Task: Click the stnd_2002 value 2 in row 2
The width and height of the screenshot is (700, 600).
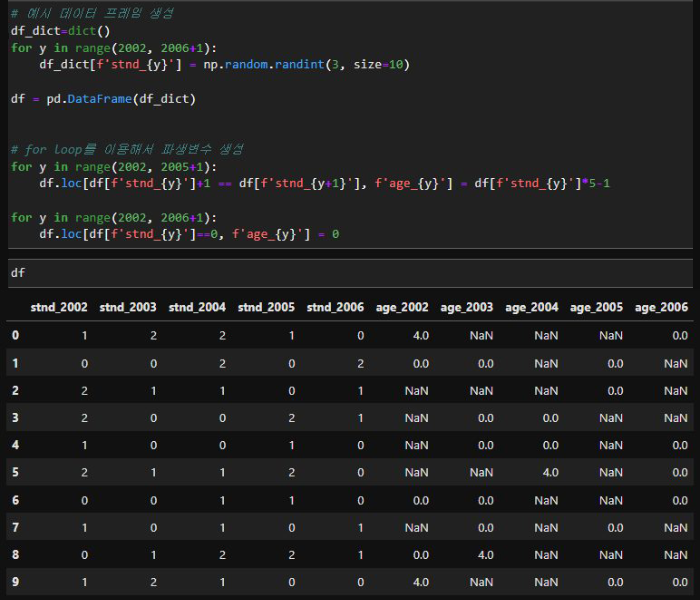Action: (84, 391)
